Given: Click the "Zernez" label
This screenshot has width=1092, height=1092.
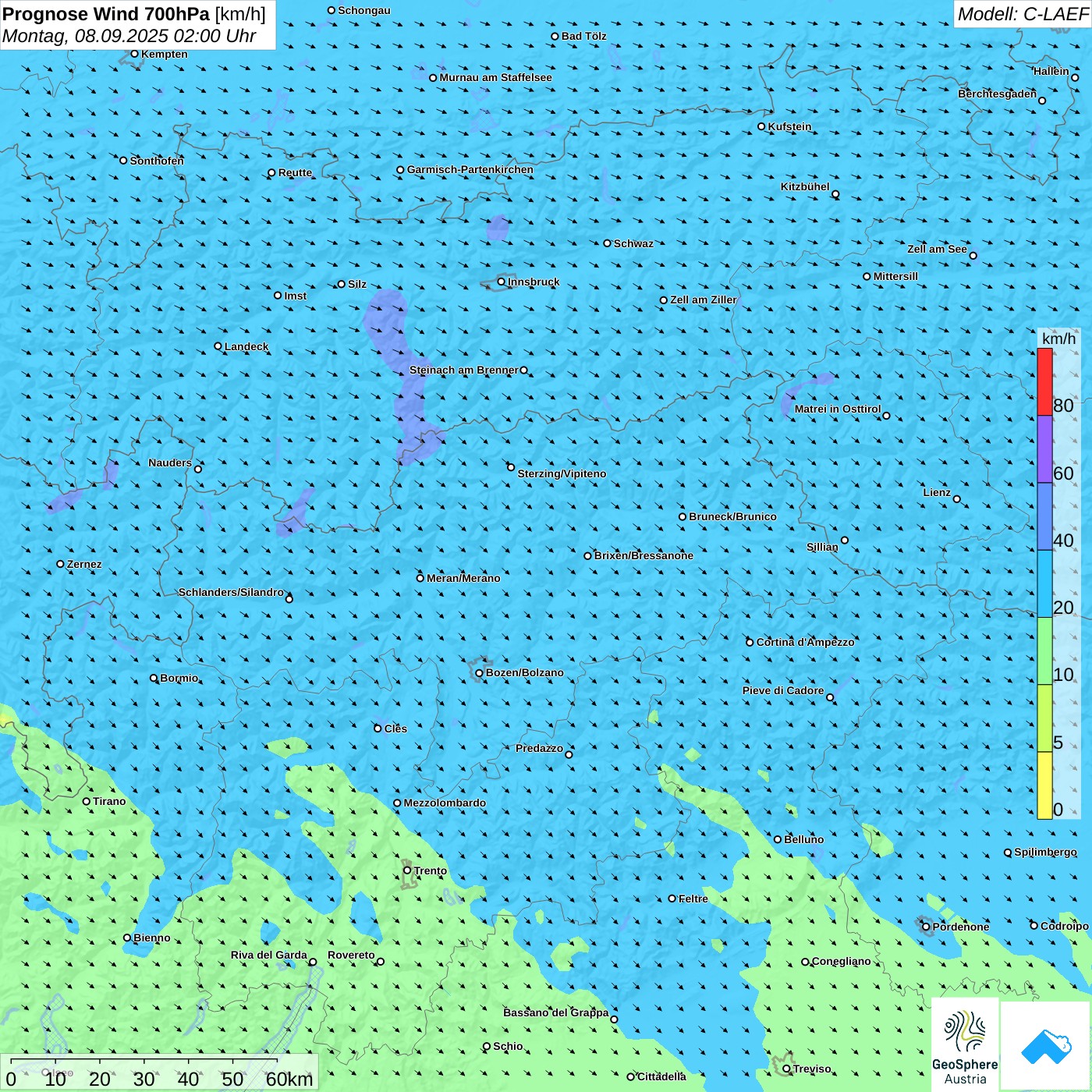Looking at the screenshot, I should point(84,564).
